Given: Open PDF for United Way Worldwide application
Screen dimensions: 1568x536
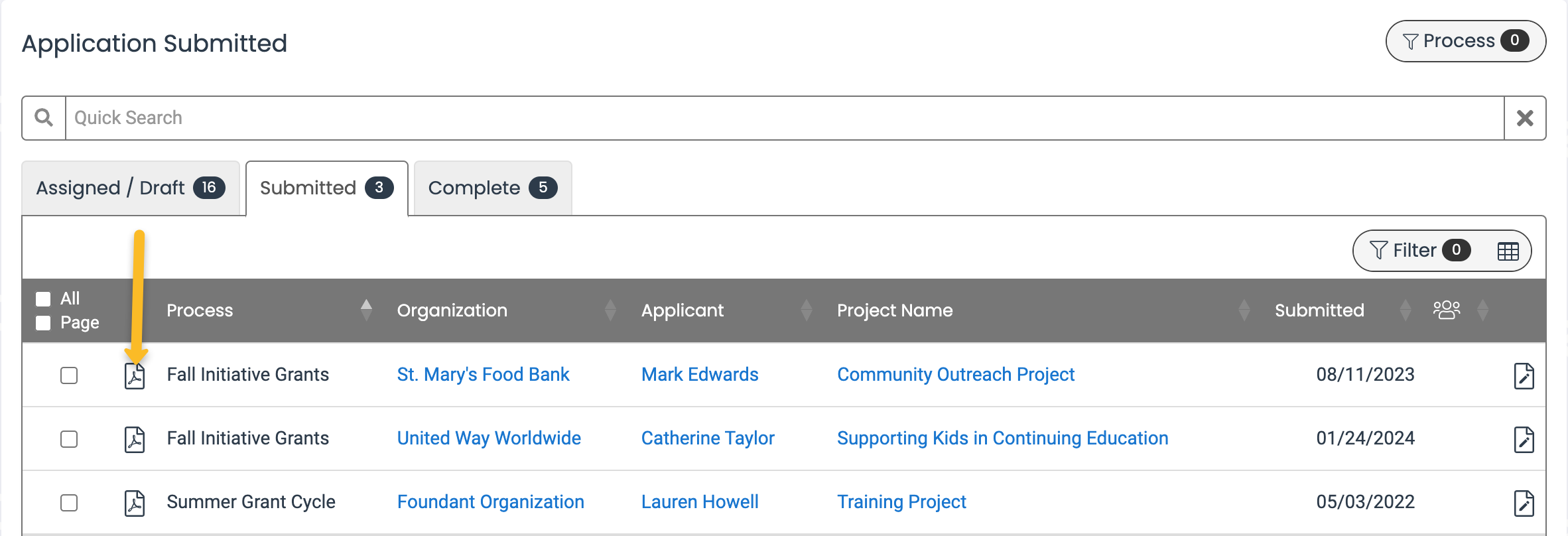Looking at the screenshot, I should point(135,440).
